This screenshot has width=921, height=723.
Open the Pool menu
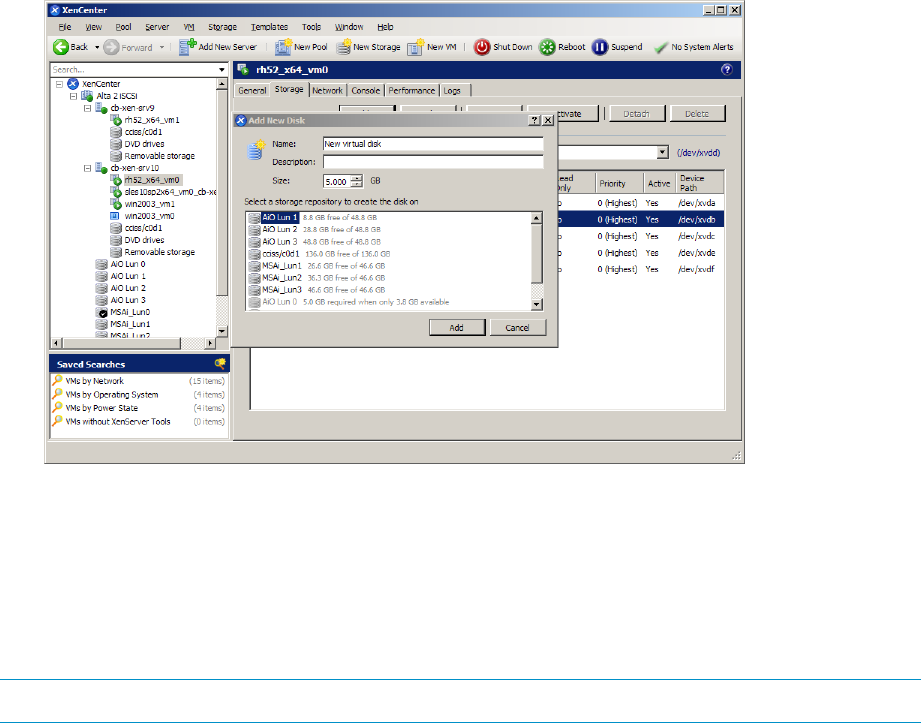click(x=123, y=27)
